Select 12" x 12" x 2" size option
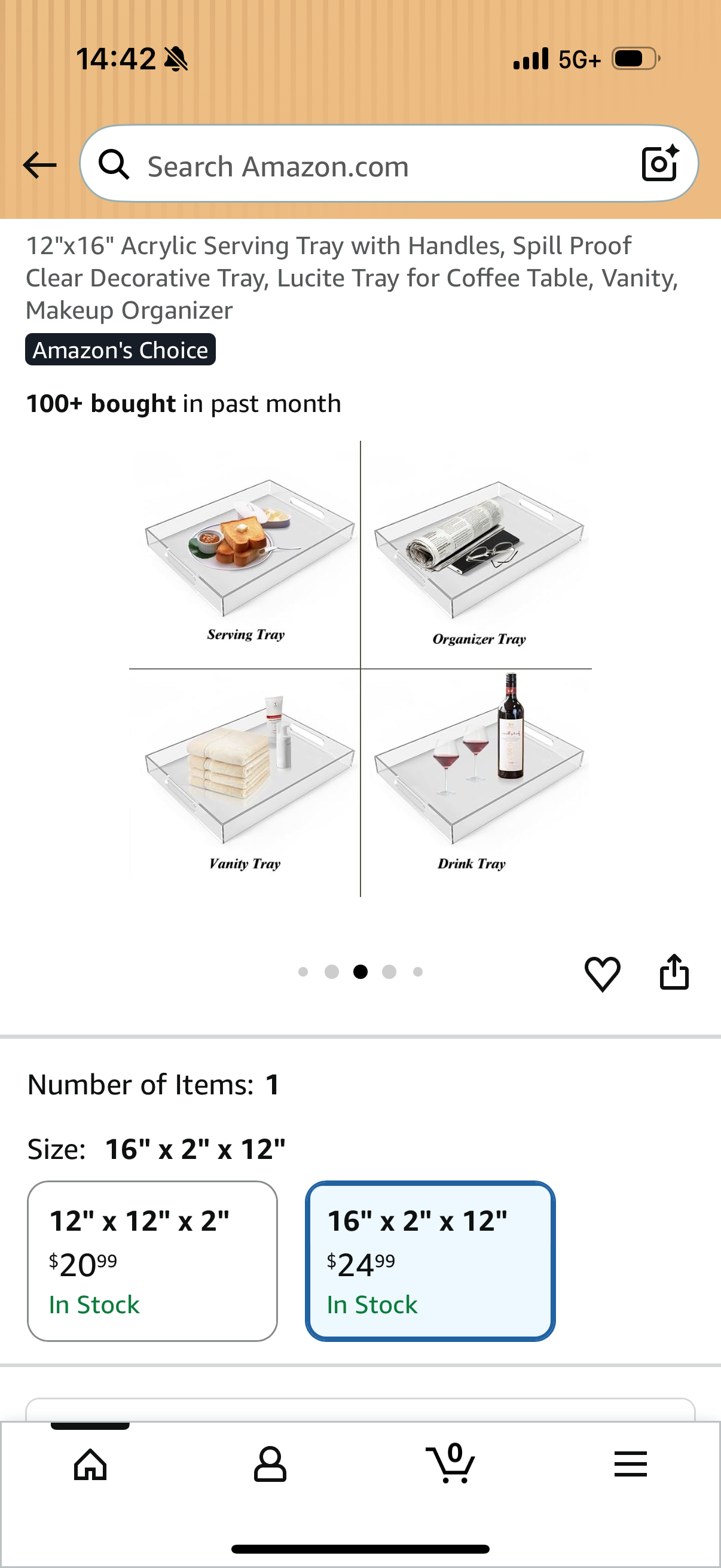Viewport: 721px width, 1568px height. [x=152, y=1261]
